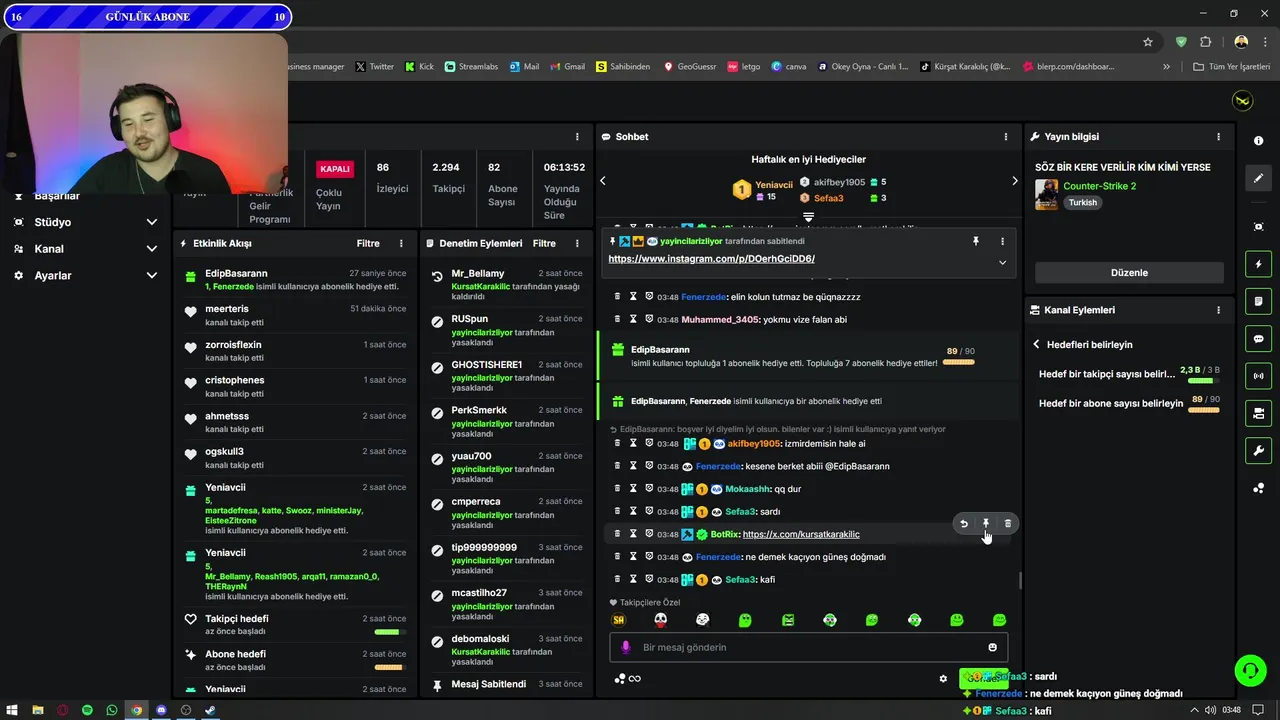This screenshot has width=1280, height=720.
Task: Open Sohbet panel three-dot menu
Action: pyautogui.click(x=1006, y=136)
